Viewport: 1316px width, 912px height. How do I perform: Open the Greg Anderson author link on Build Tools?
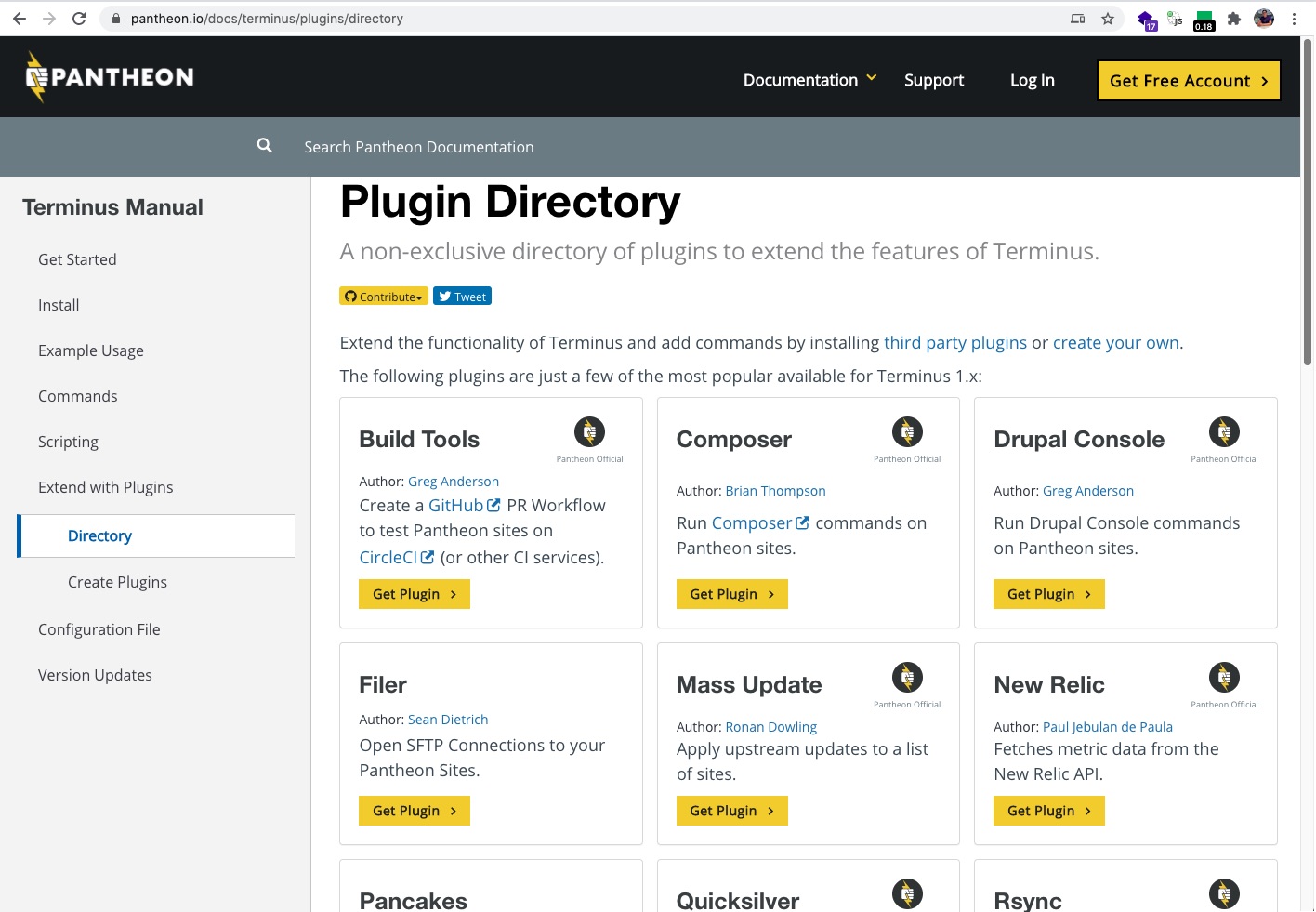click(x=454, y=482)
